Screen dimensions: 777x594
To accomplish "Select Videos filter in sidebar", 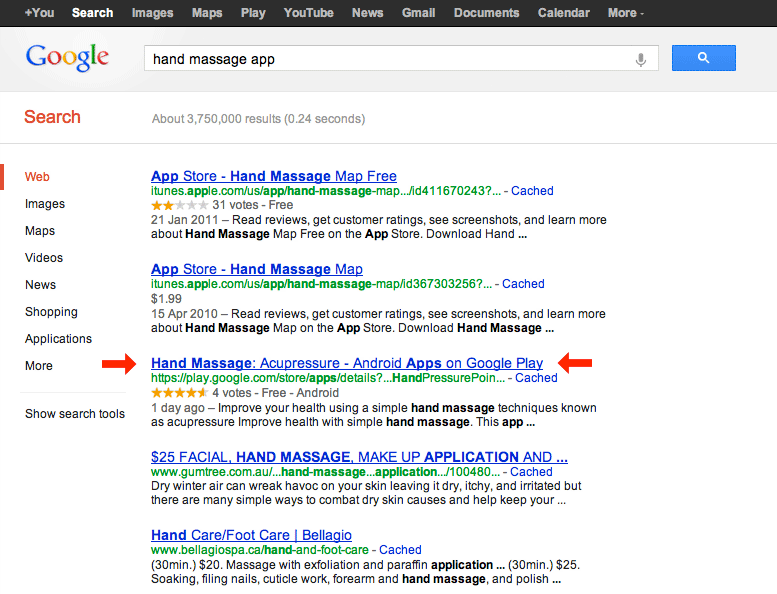I will 44,258.
